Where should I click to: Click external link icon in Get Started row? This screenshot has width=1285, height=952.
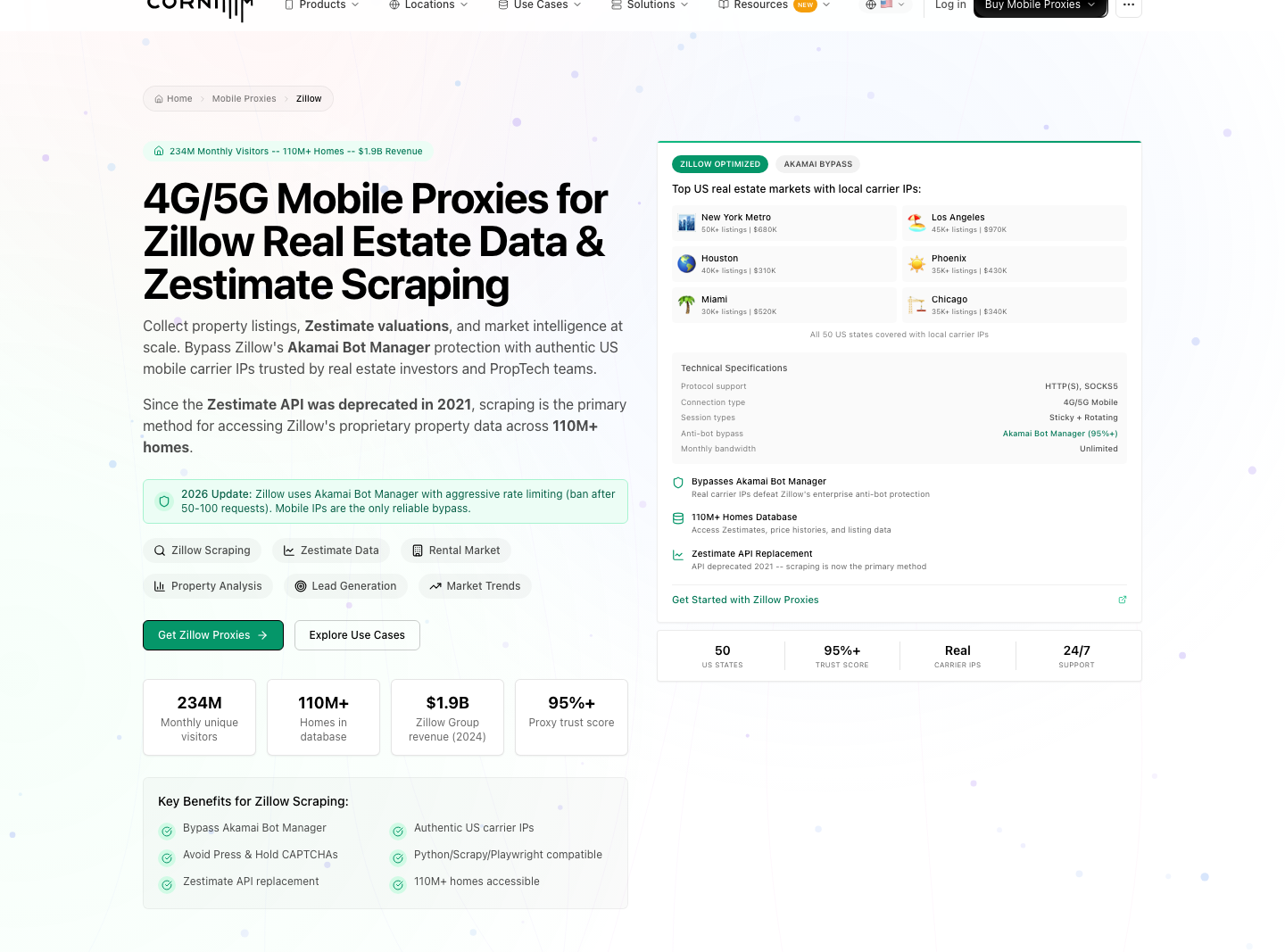tap(1123, 600)
